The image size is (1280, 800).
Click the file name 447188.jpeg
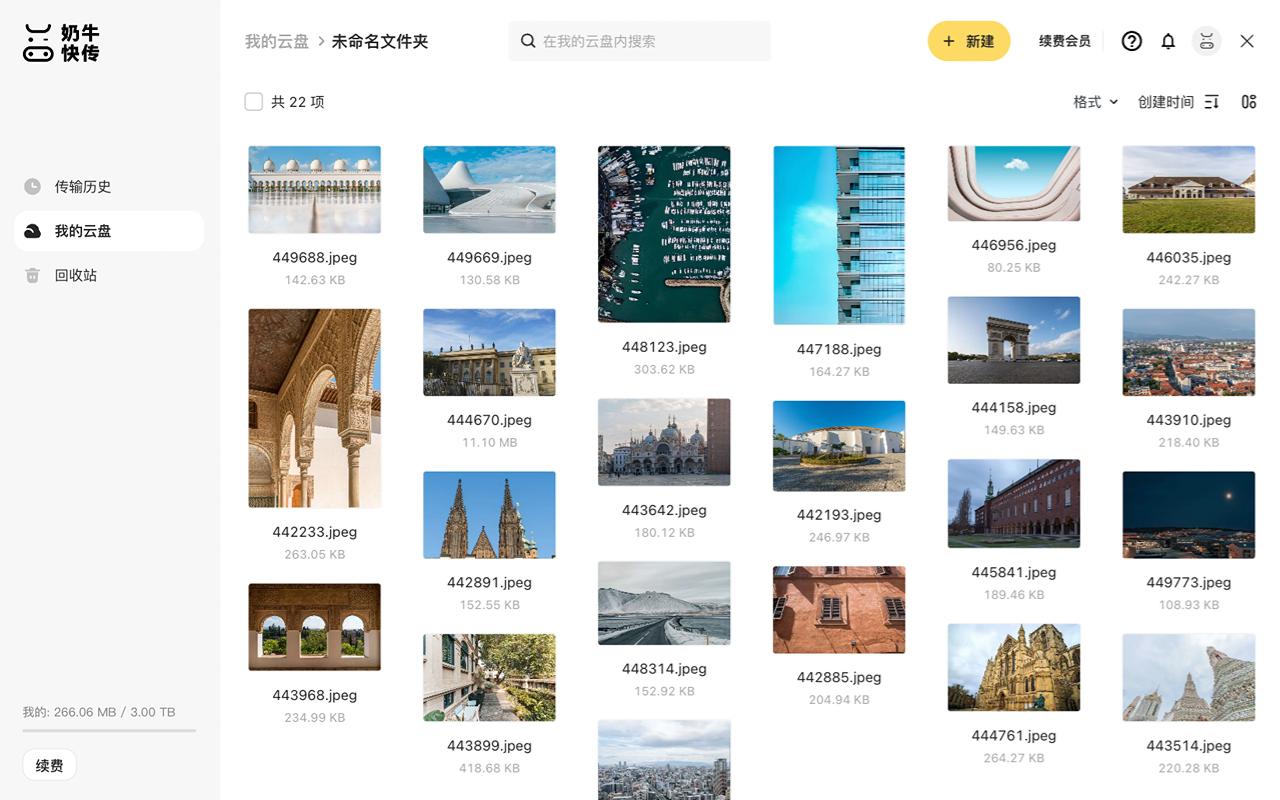click(839, 349)
